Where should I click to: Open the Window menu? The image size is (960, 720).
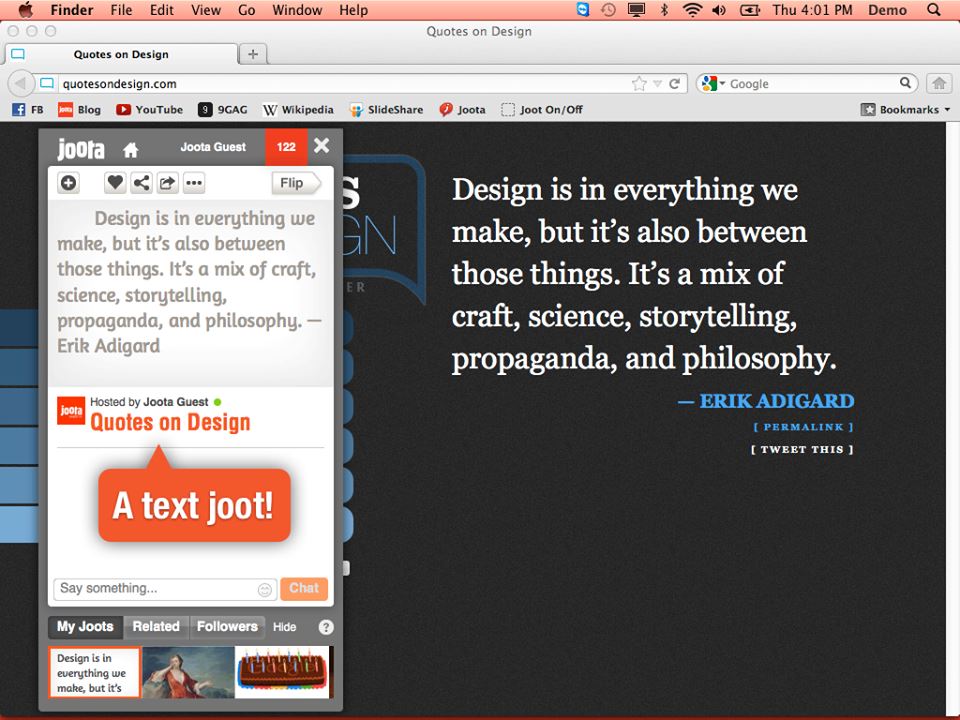click(297, 10)
